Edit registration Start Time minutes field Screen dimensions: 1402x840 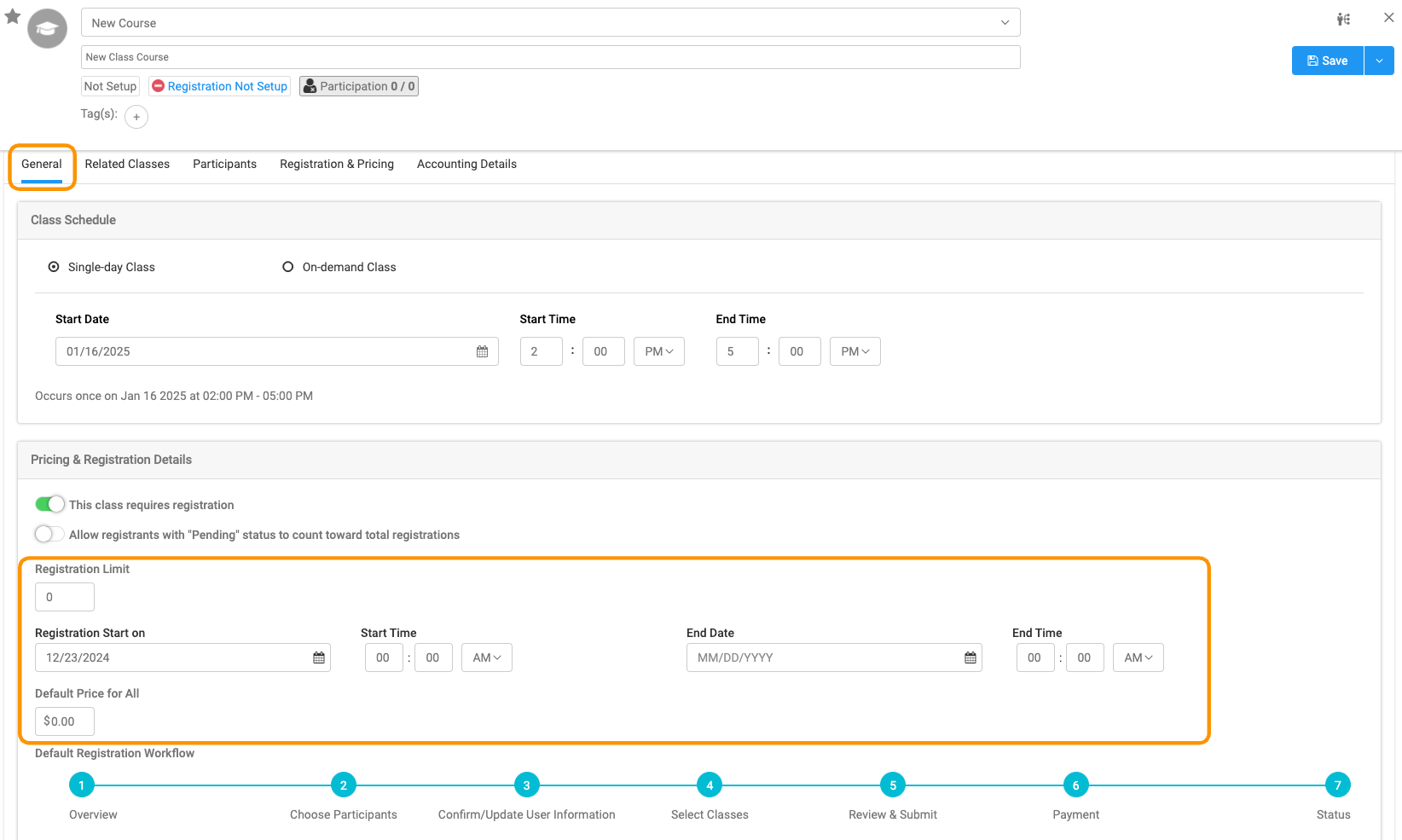point(433,658)
